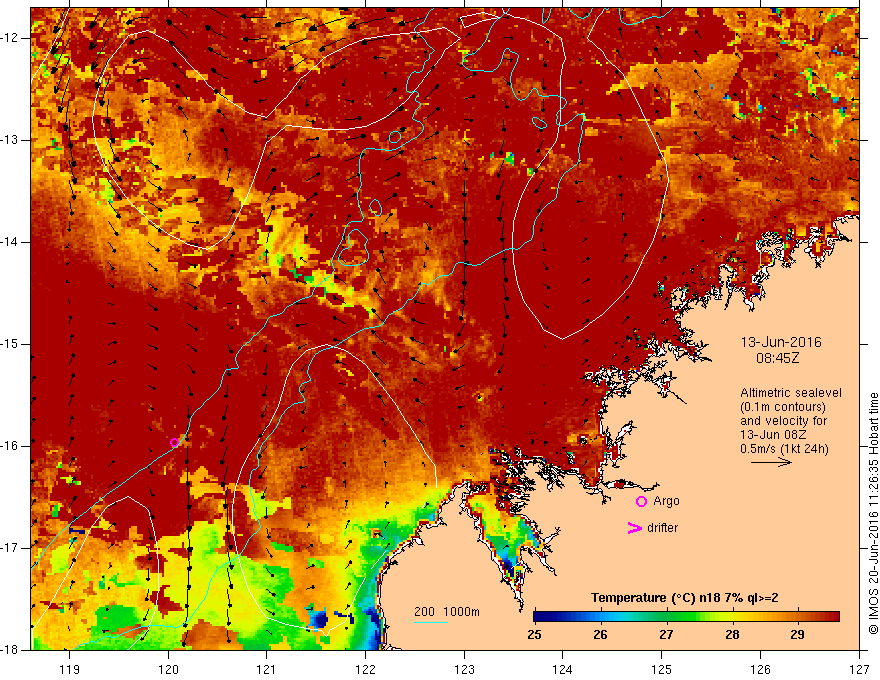
Task: Click the IMOS copyright timestamp text
Action: click(x=873, y=513)
